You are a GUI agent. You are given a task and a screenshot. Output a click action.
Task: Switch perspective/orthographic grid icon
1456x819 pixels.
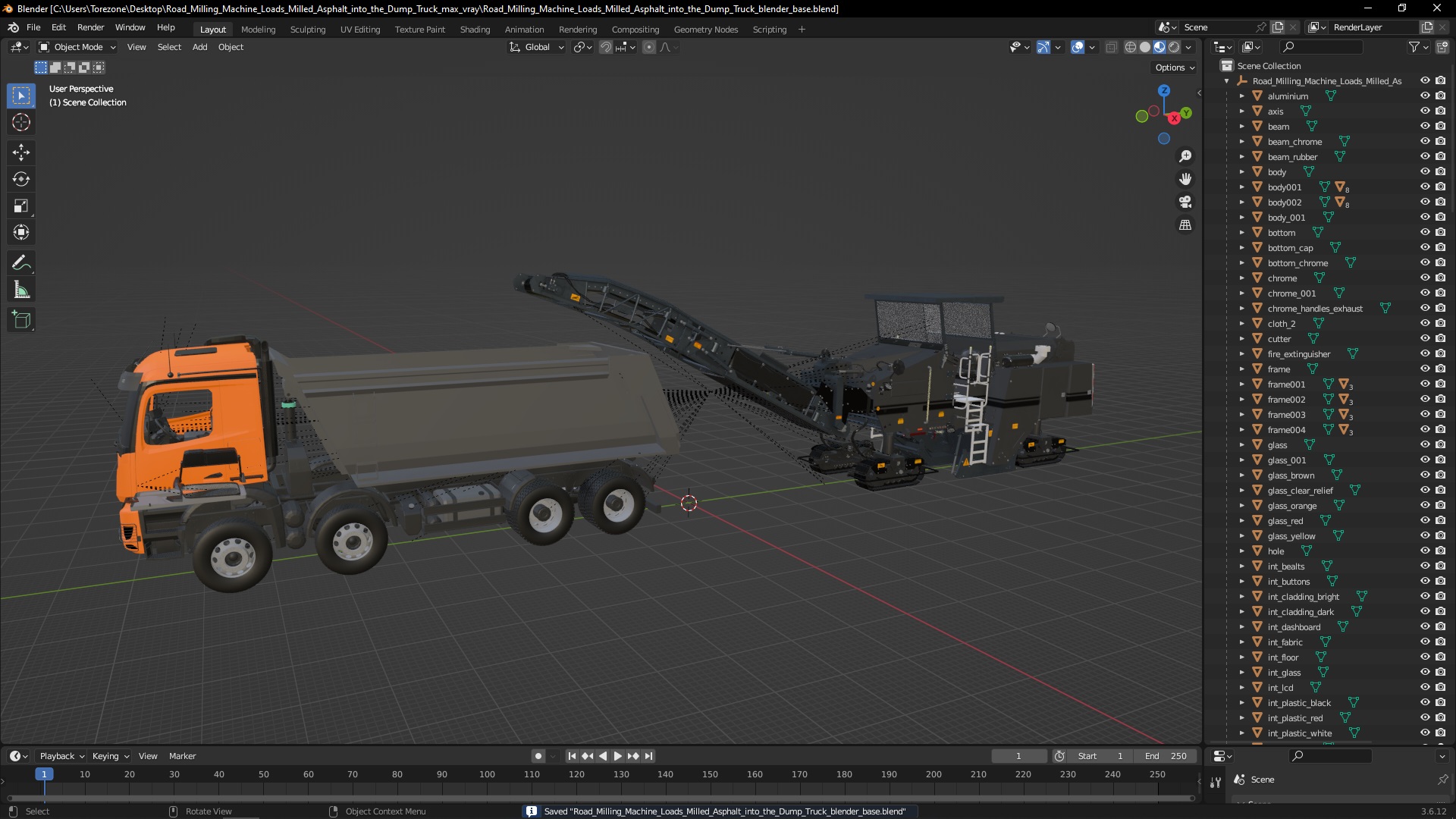(x=1185, y=224)
